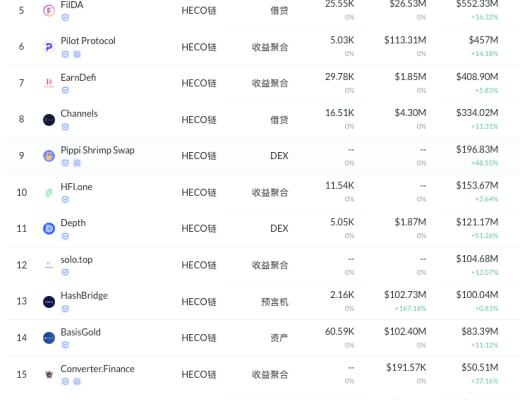Click the $121.17M value for Depth
Screen dimensions: 520x400
(x=477, y=222)
